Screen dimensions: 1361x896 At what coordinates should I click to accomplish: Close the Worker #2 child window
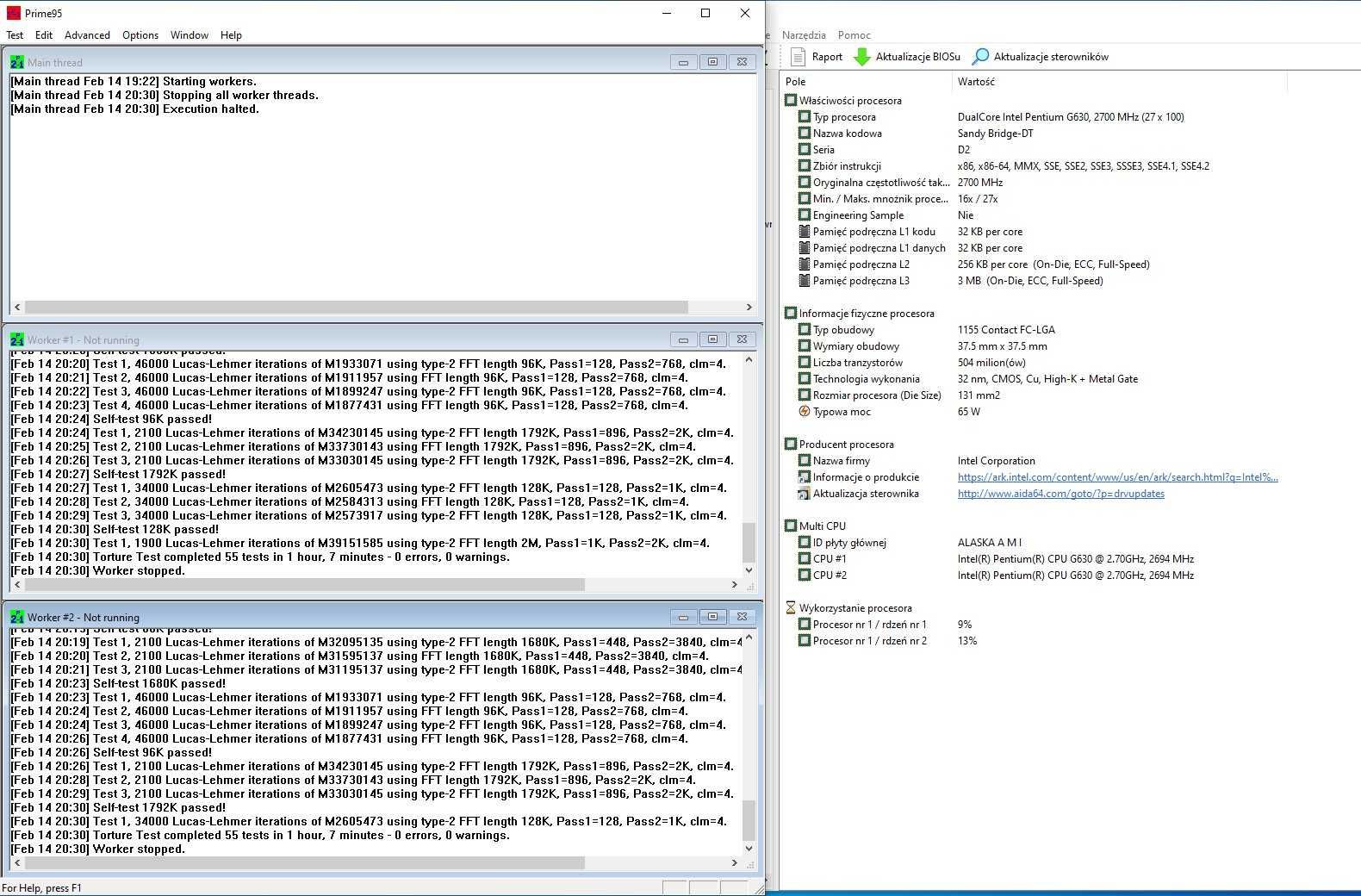pyautogui.click(x=742, y=617)
